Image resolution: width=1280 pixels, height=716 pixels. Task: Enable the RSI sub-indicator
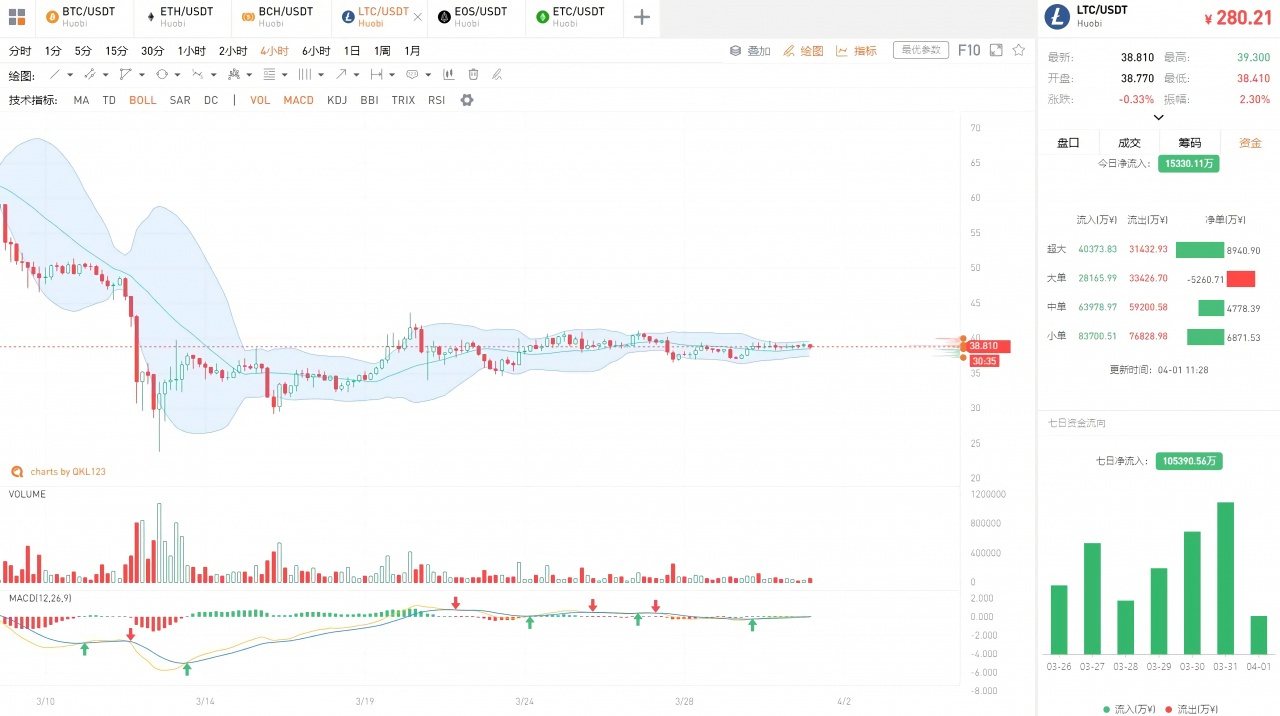click(436, 100)
